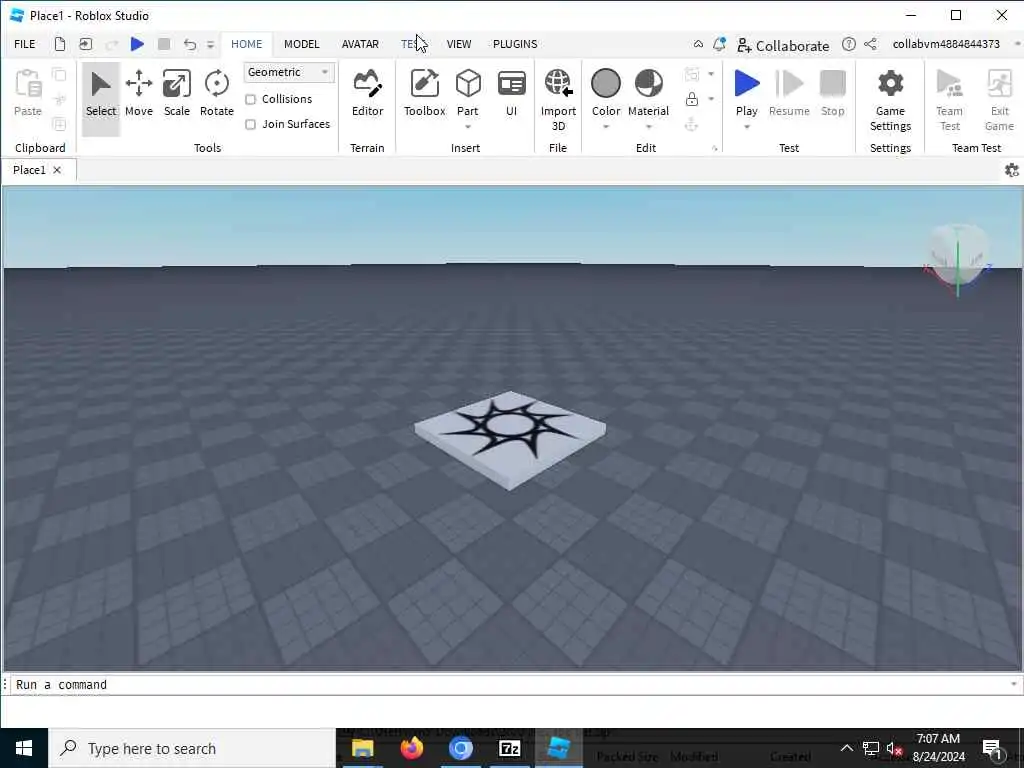Choose the Scale tool

tap(176, 95)
